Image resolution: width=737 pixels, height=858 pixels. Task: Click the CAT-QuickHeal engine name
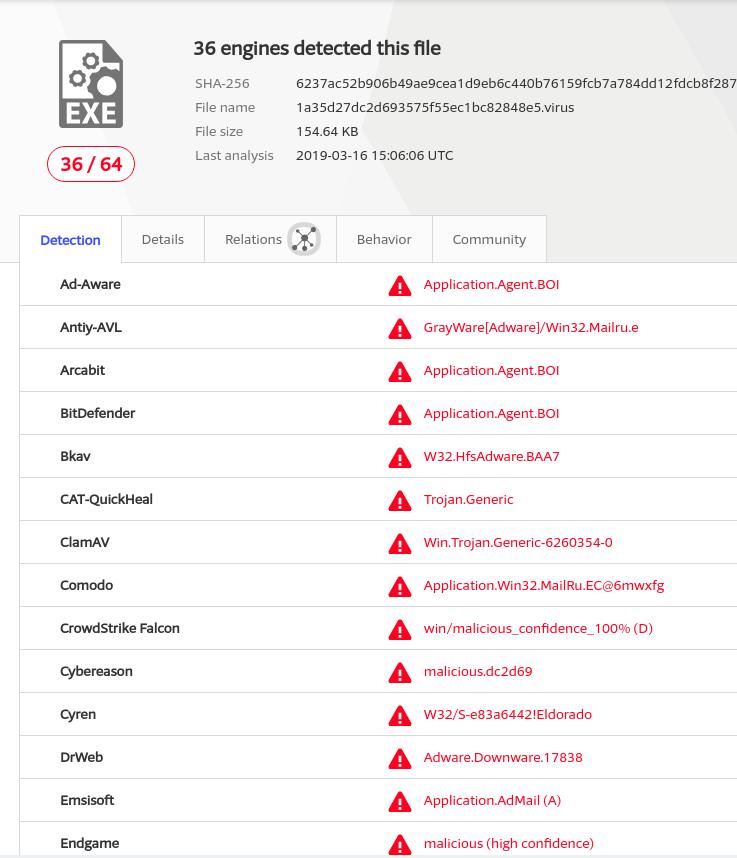point(107,499)
